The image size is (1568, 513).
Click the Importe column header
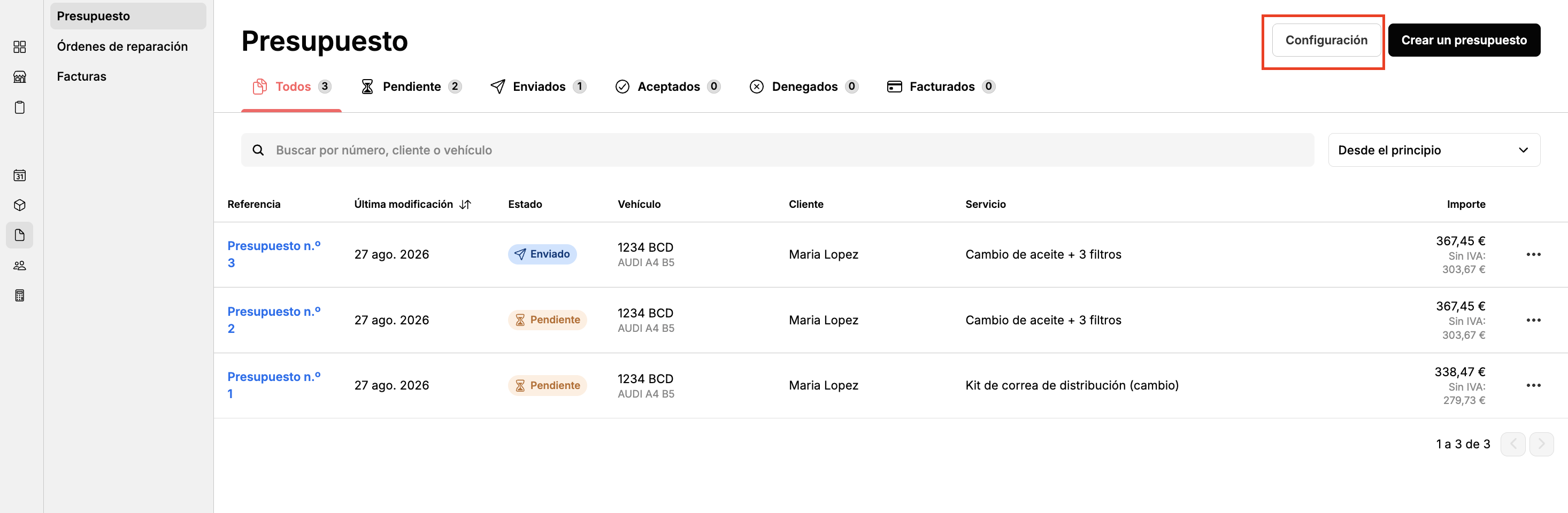[1466, 205]
